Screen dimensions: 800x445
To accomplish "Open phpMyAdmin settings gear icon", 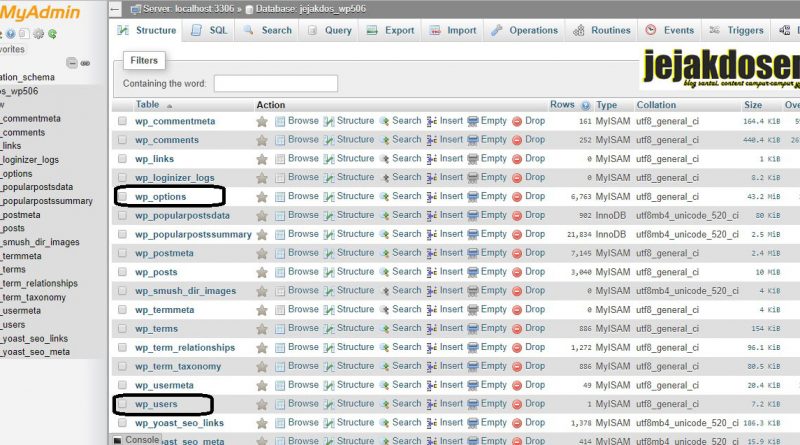I will coord(38,34).
